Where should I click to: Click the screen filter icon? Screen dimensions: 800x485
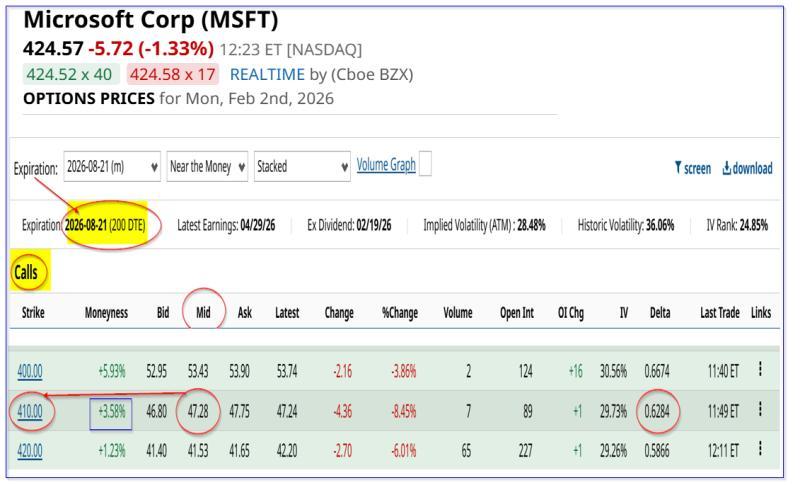click(679, 168)
